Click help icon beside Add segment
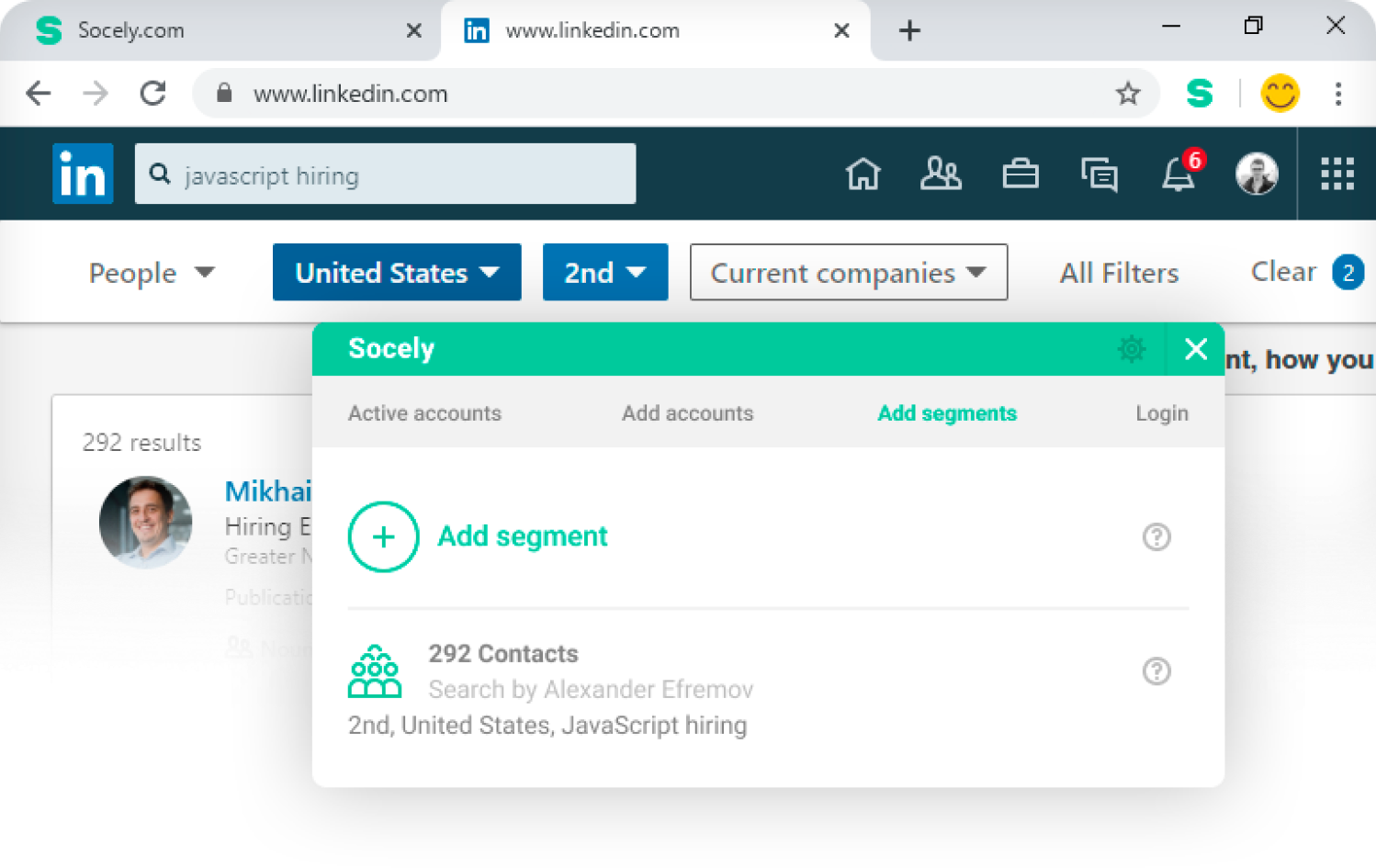The image size is (1376, 868). point(1156,536)
